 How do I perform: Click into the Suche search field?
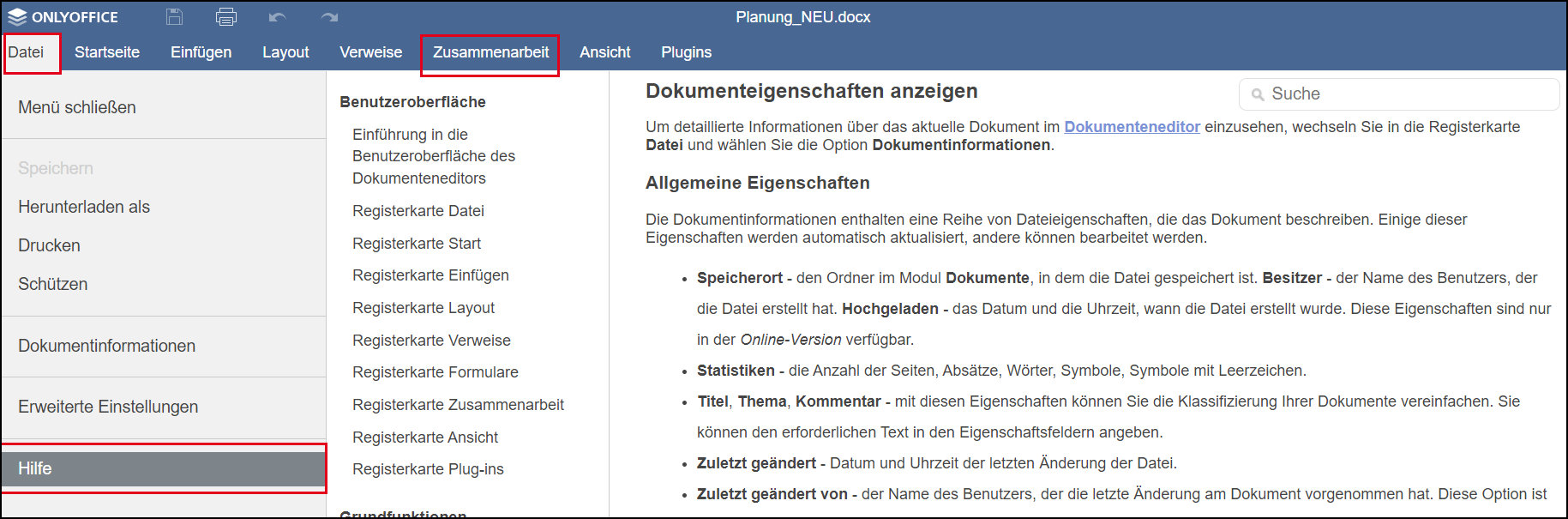[1406, 94]
